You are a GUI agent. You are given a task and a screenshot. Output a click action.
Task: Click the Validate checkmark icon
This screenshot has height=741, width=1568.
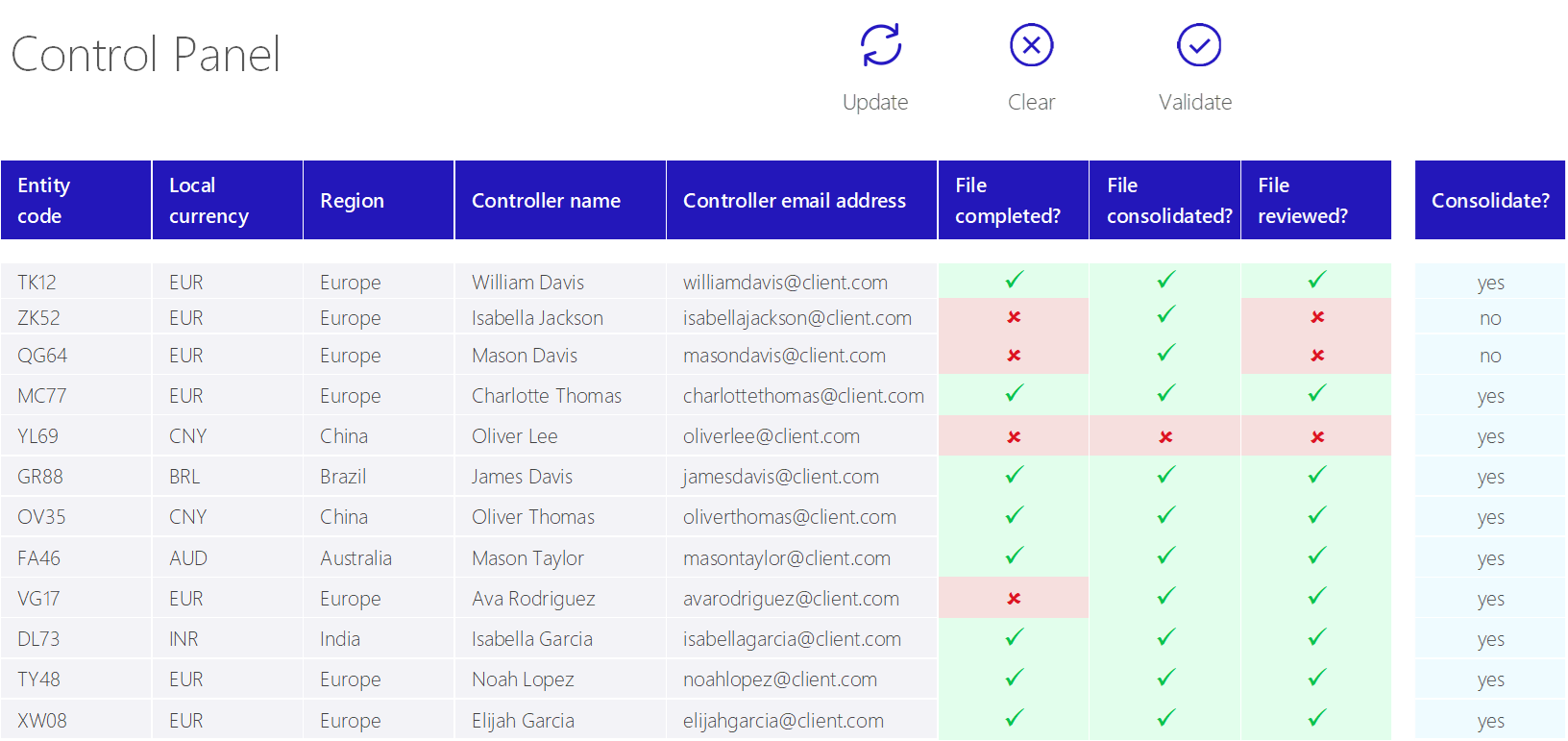coord(1199,45)
